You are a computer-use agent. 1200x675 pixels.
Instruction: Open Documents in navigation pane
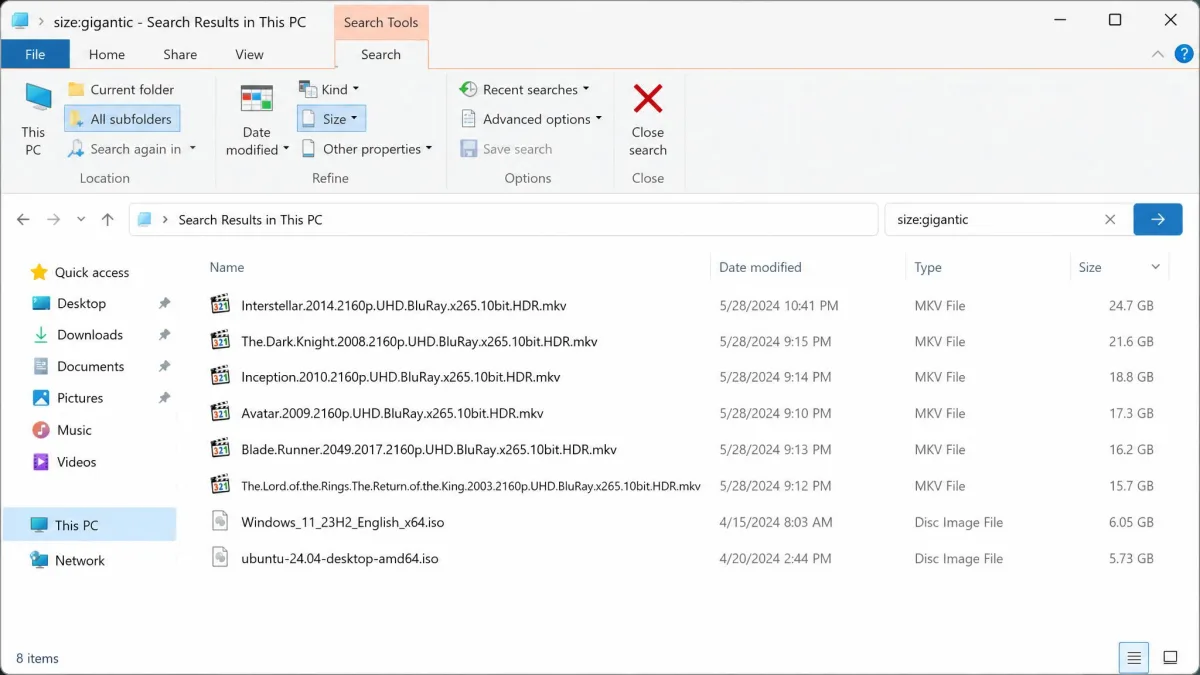[78, 366]
